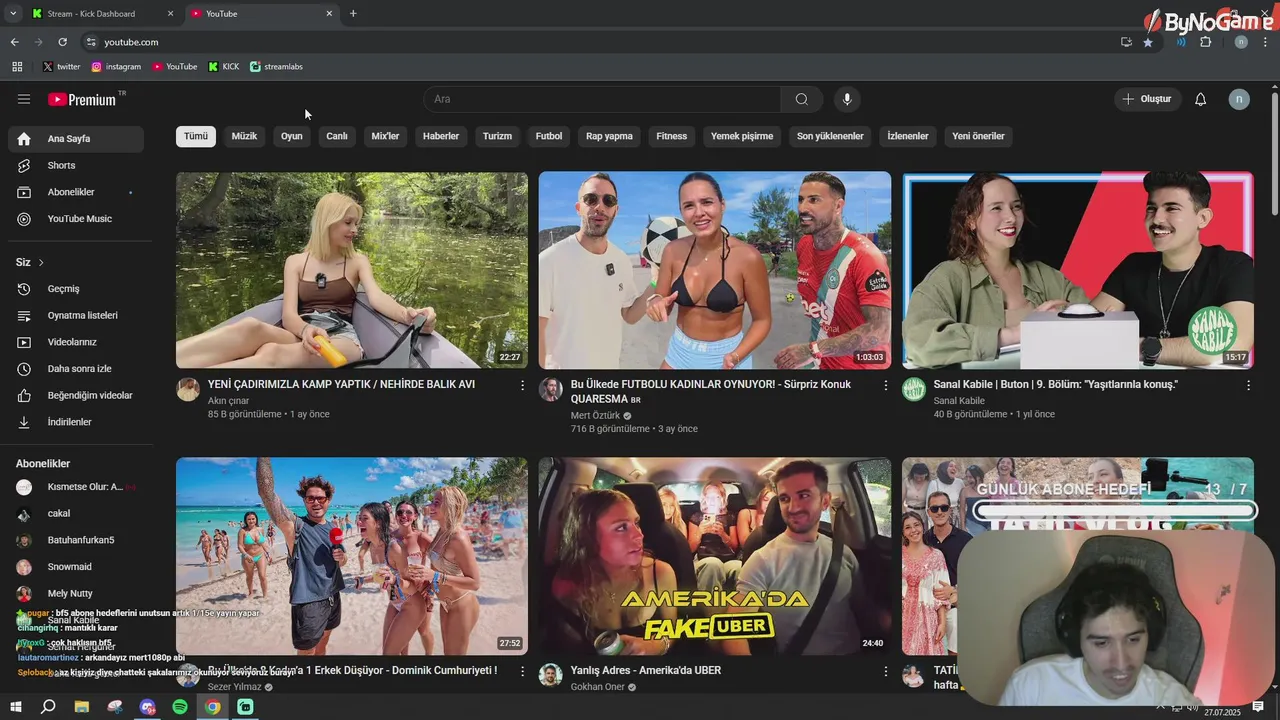Select the Müzik filter chip
Screen dimensions: 1280x720
point(244,136)
